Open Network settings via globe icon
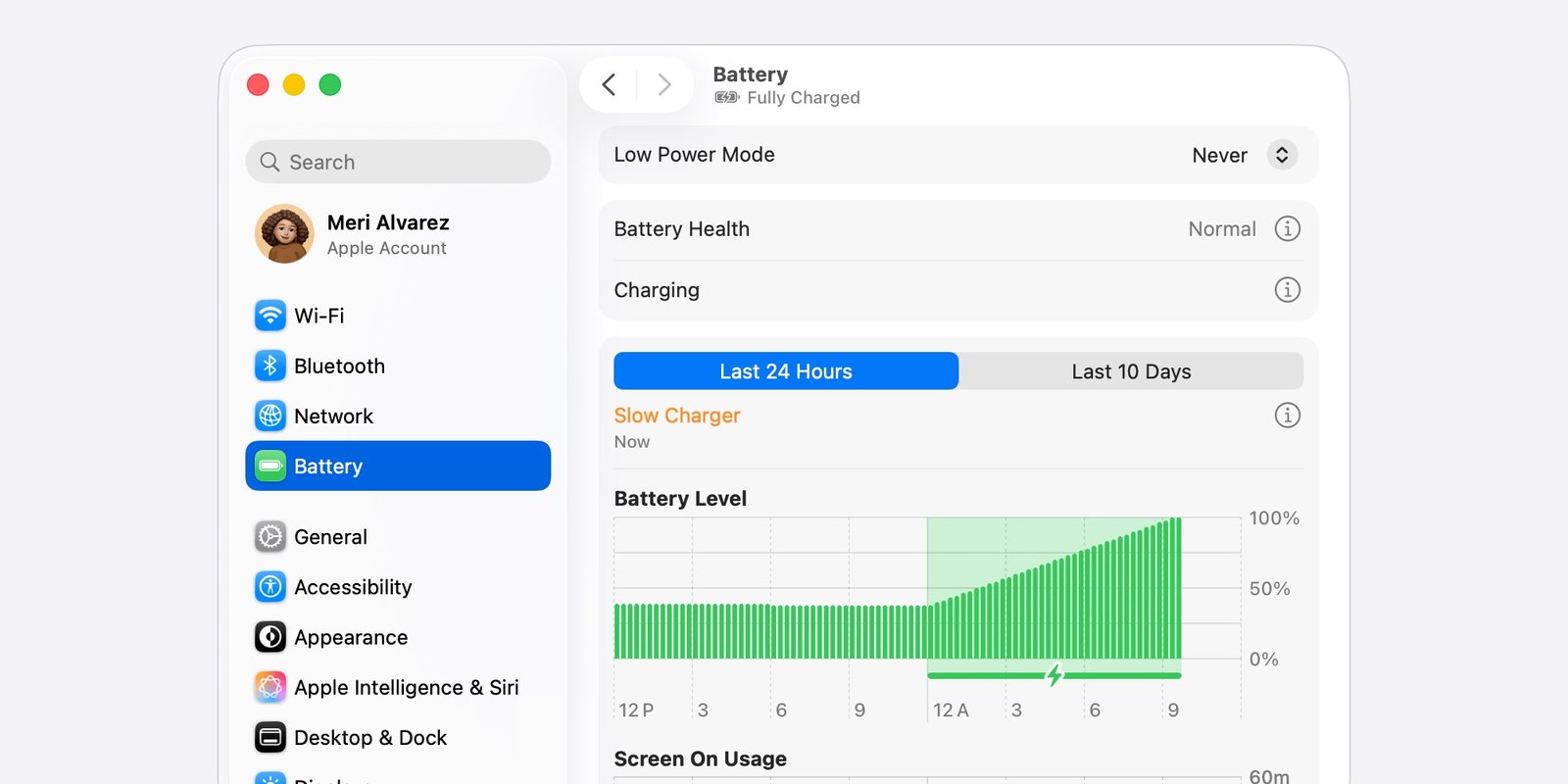 click(x=270, y=416)
